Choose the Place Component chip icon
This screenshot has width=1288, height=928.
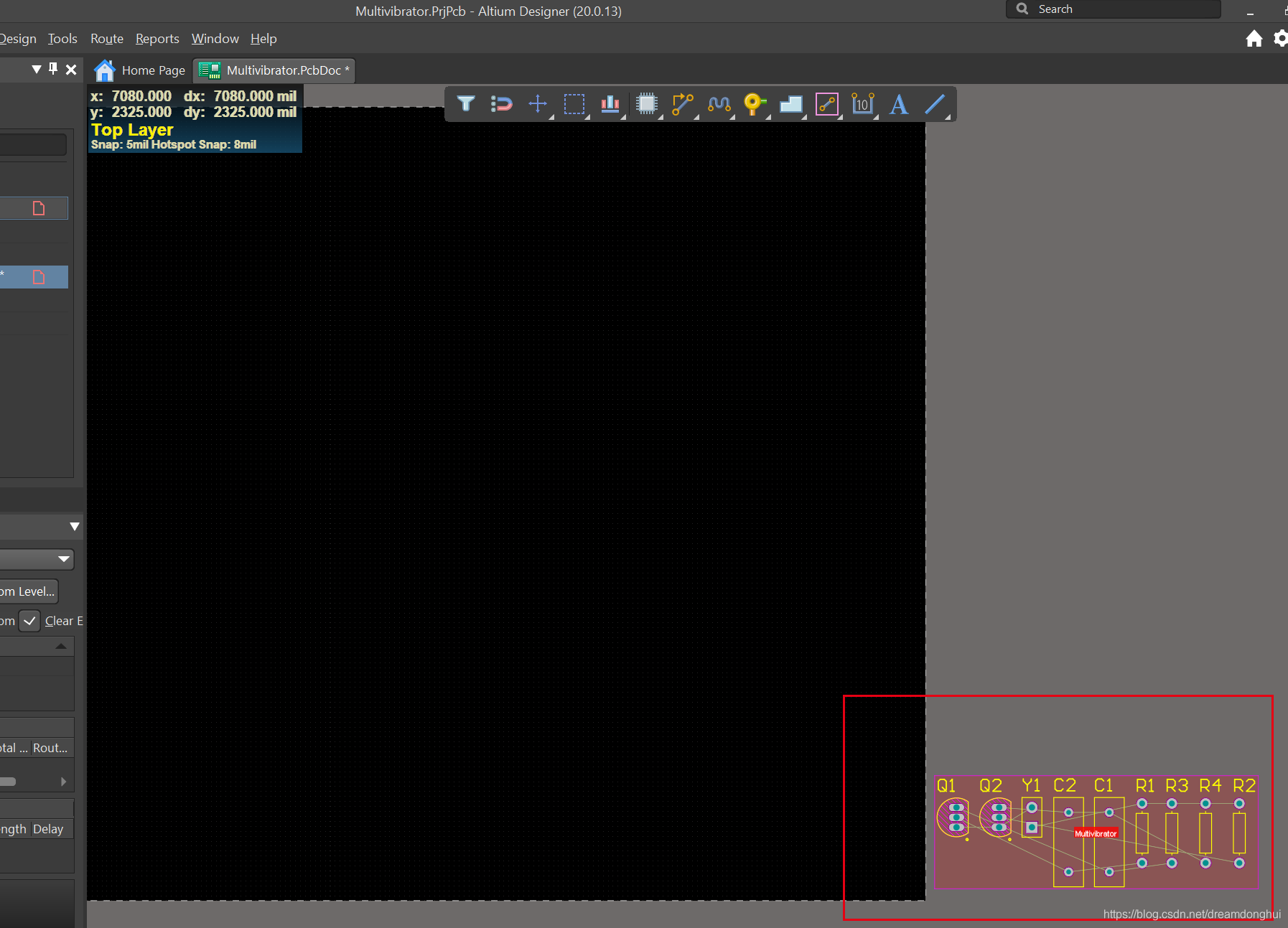tap(647, 104)
